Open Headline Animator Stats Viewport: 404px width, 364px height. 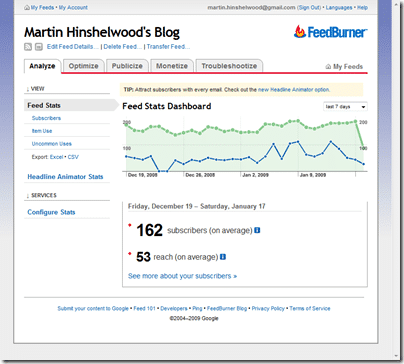point(65,177)
